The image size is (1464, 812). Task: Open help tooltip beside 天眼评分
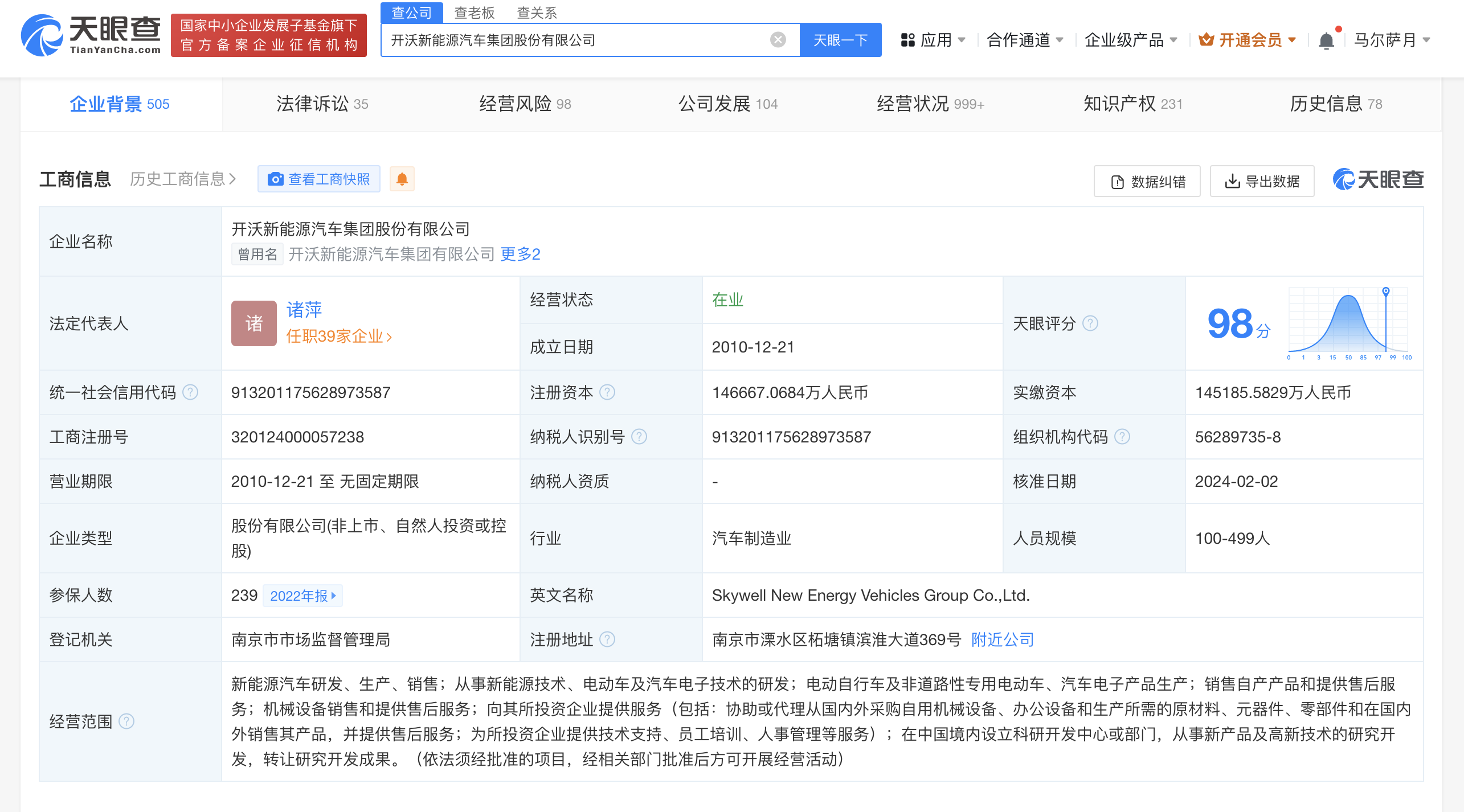[1091, 323]
